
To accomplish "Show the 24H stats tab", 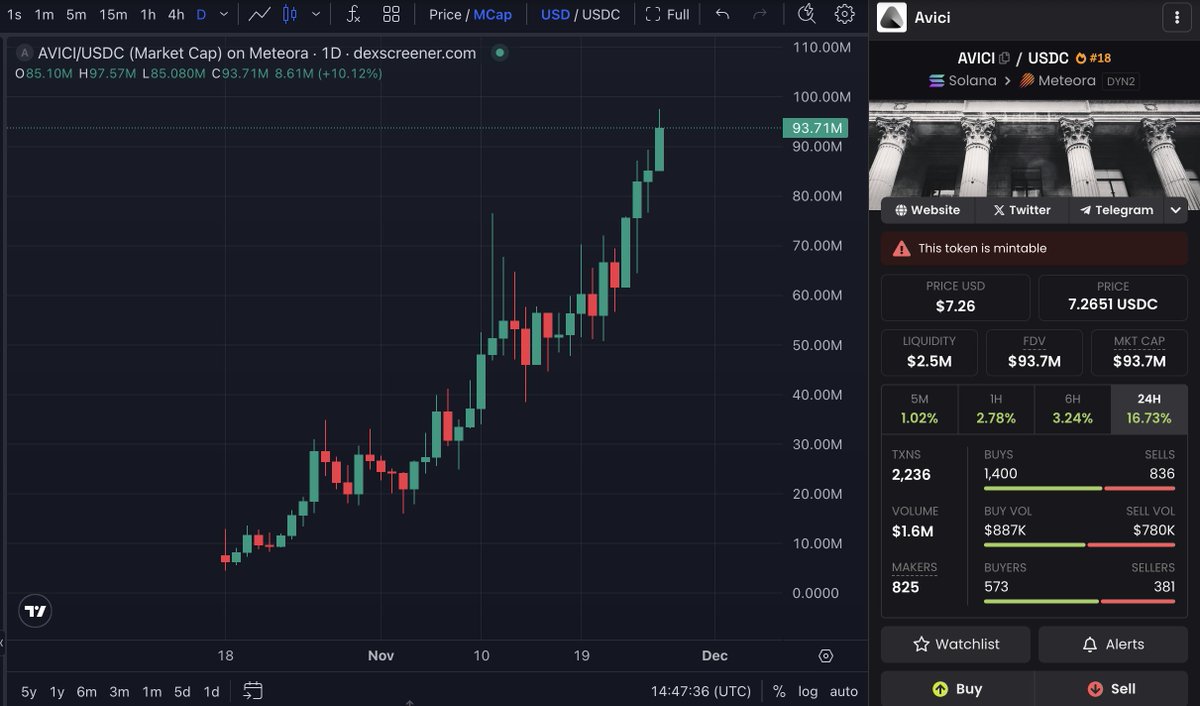I will (x=1149, y=409).
